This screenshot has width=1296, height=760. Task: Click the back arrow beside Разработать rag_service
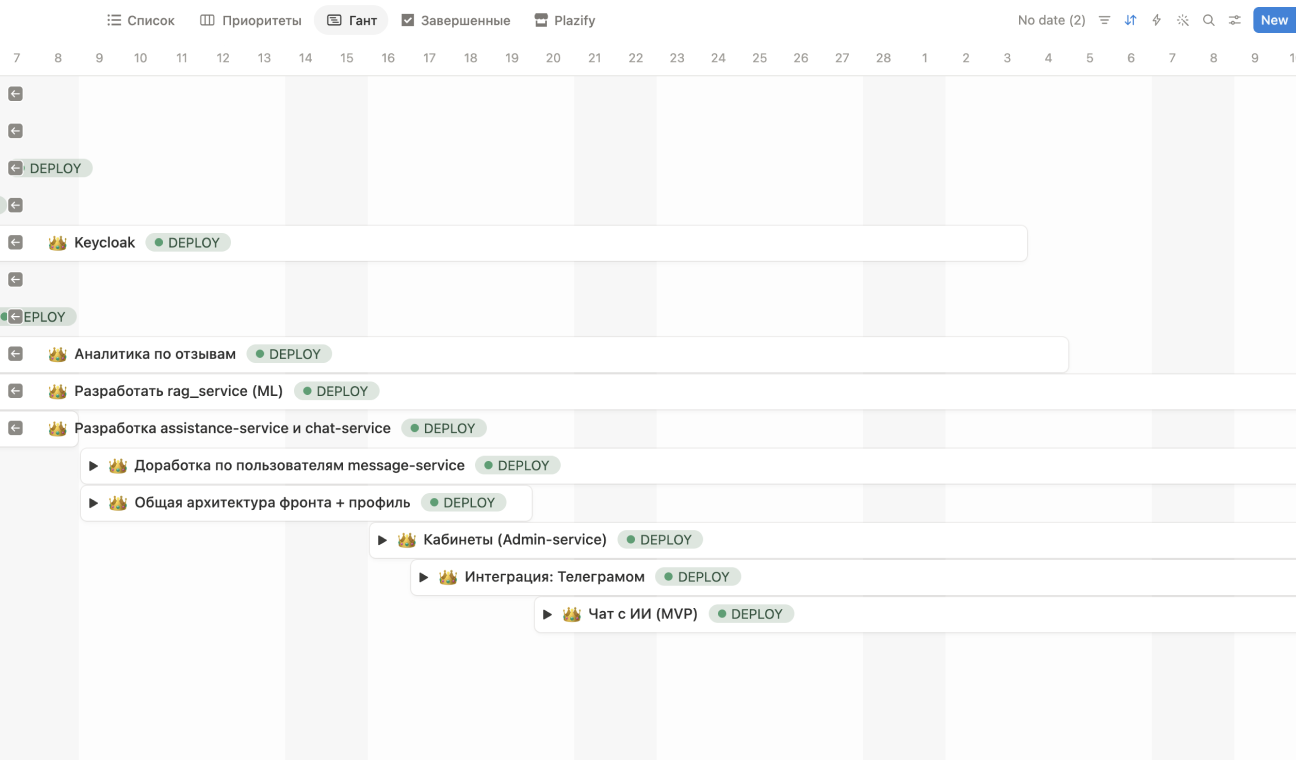pos(15,391)
